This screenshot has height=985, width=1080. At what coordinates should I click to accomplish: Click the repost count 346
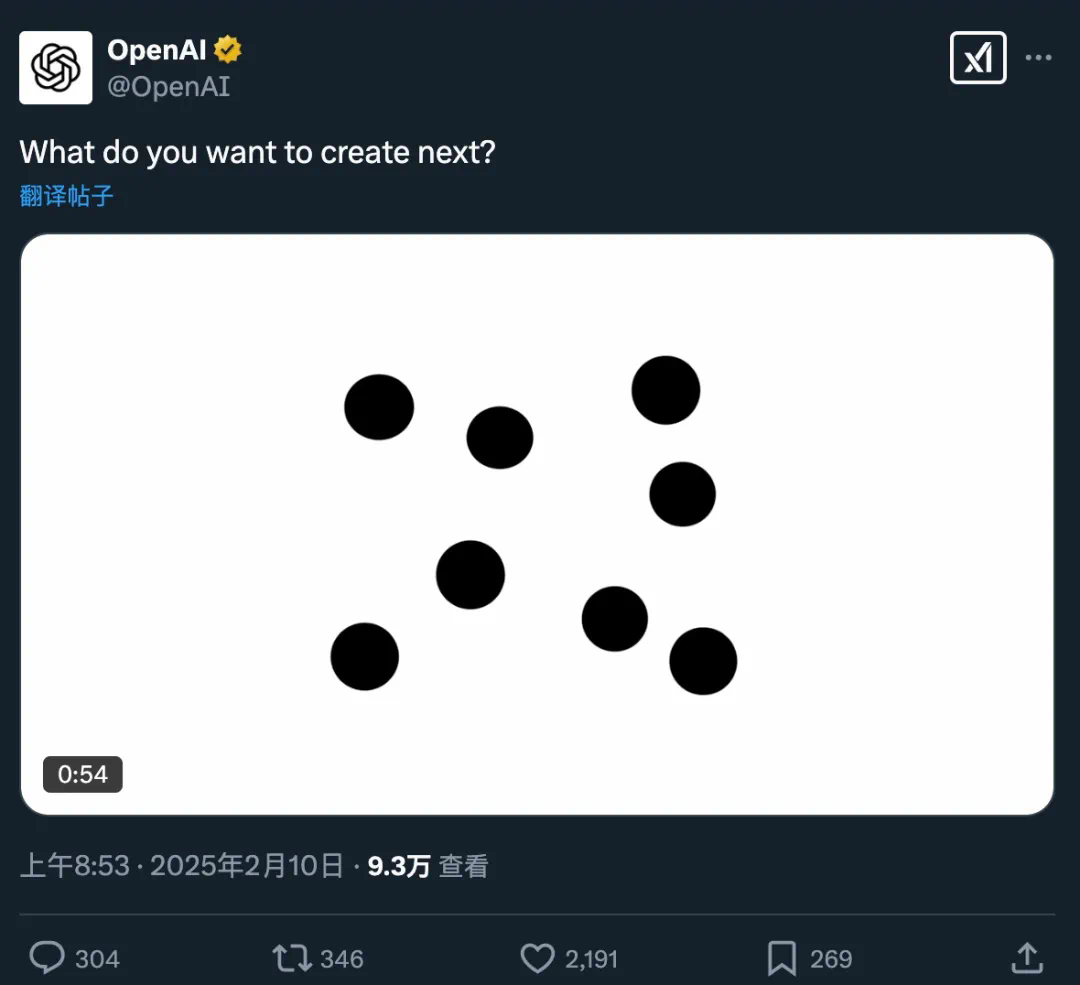coord(340,958)
